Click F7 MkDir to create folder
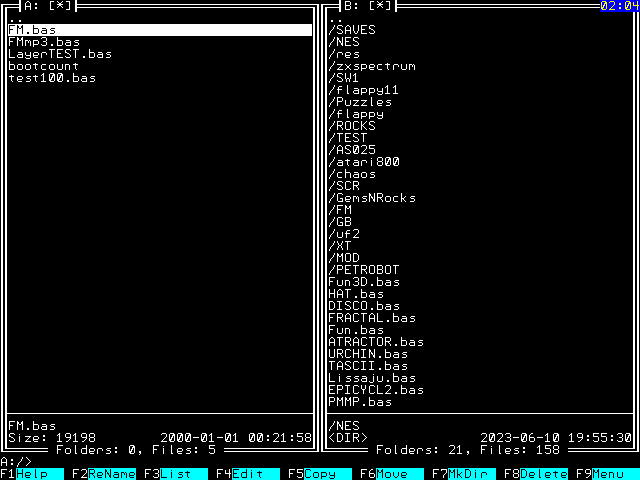Viewport: 640px width, 480px height. (x=462, y=473)
